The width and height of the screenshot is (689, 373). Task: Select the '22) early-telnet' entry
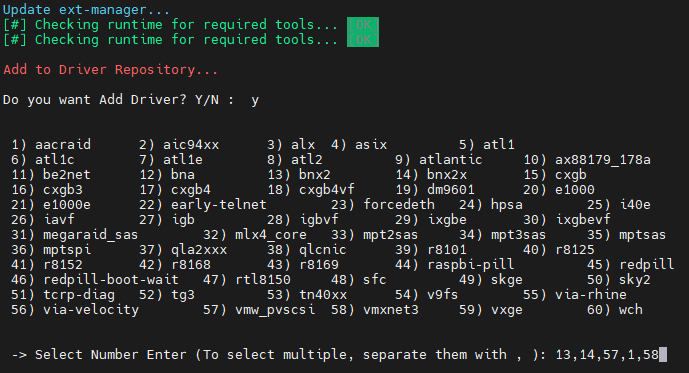coord(203,205)
